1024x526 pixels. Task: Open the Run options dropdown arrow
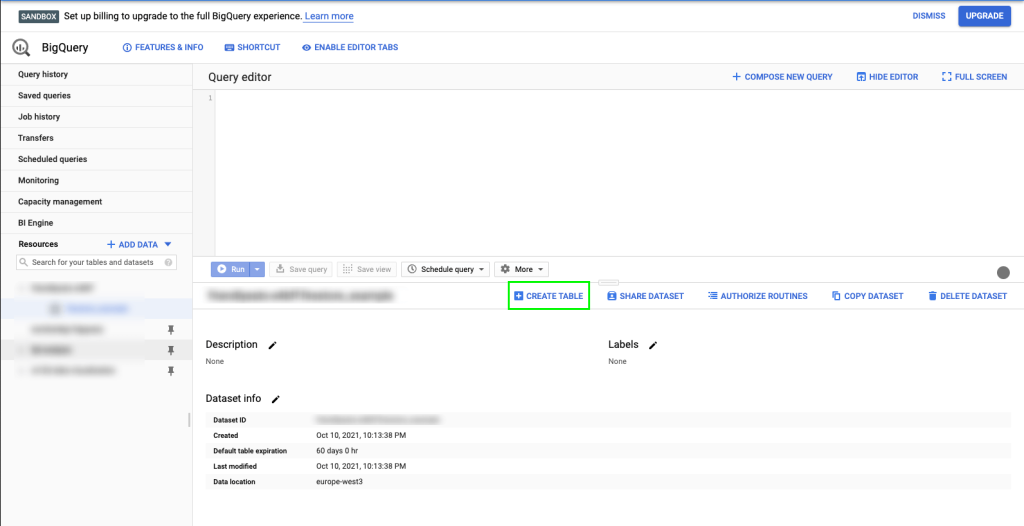[258, 269]
